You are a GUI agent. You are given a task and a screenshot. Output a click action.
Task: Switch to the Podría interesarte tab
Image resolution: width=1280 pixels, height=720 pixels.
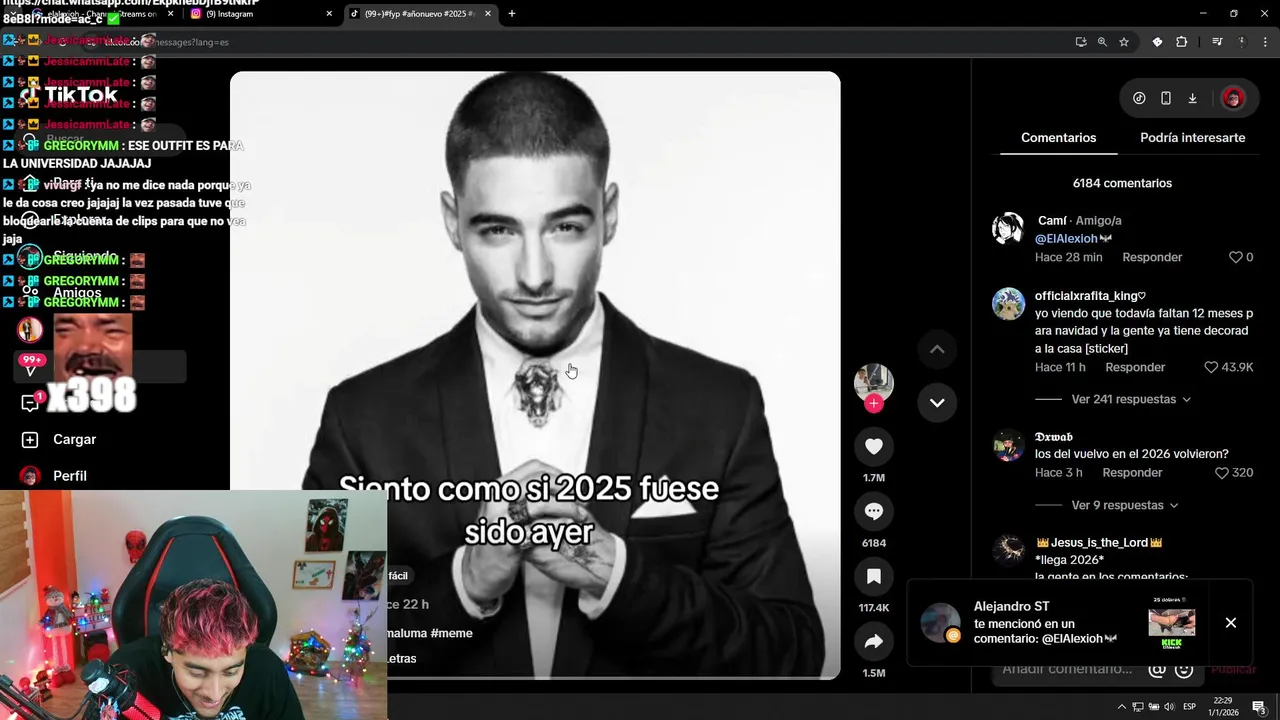coord(1192,138)
